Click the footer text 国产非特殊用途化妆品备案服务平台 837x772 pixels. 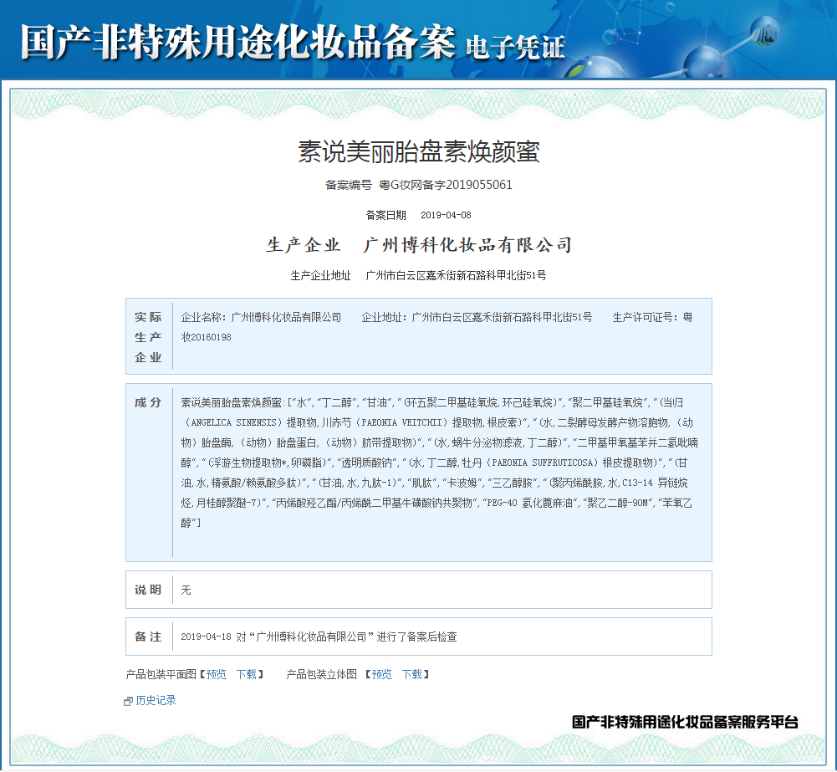685,722
